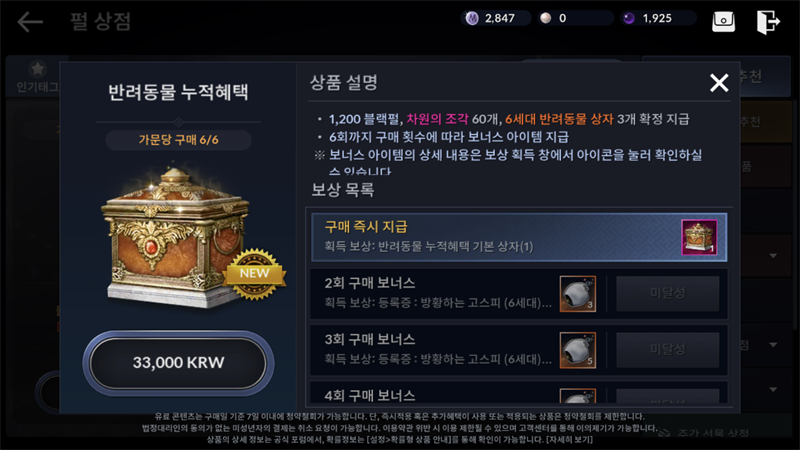View the 2회 구매 보너스 reward item icon
The image size is (800, 450).
pyautogui.click(x=578, y=294)
